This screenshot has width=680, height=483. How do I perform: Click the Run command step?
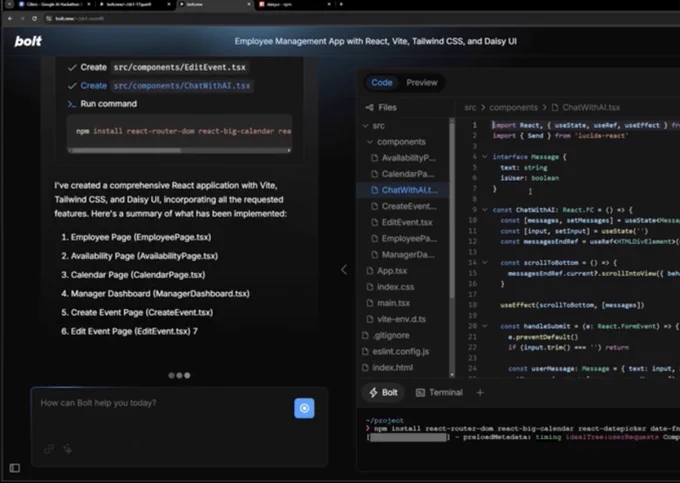102,104
